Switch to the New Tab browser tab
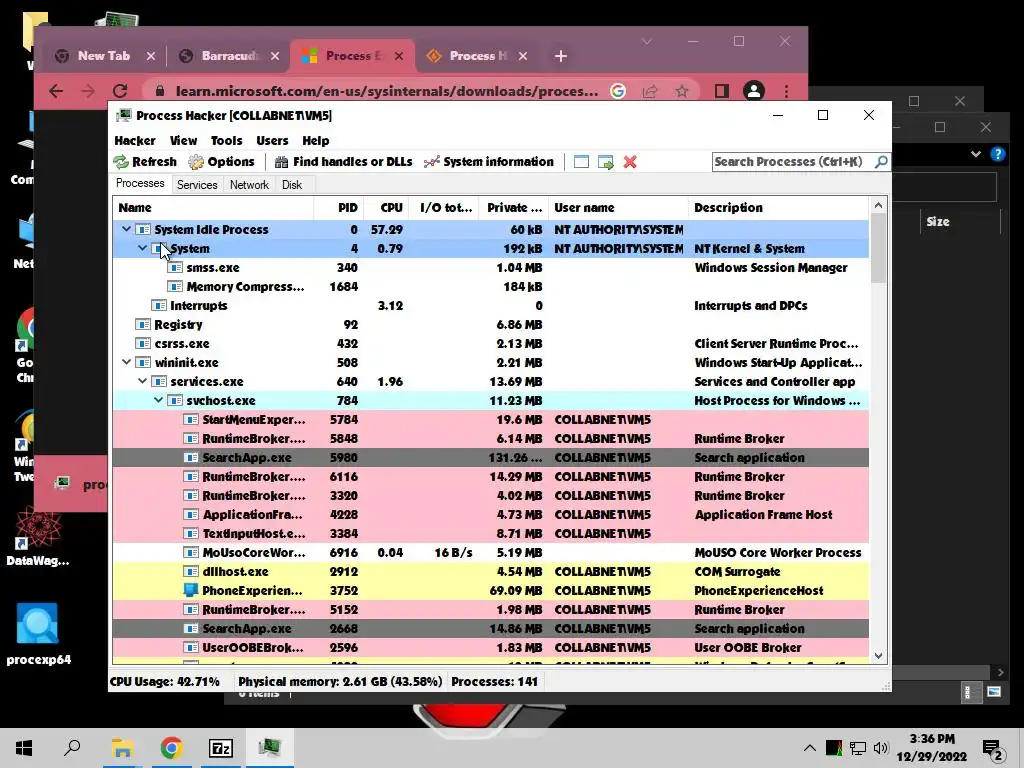1024x768 pixels. click(x=104, y=56)
